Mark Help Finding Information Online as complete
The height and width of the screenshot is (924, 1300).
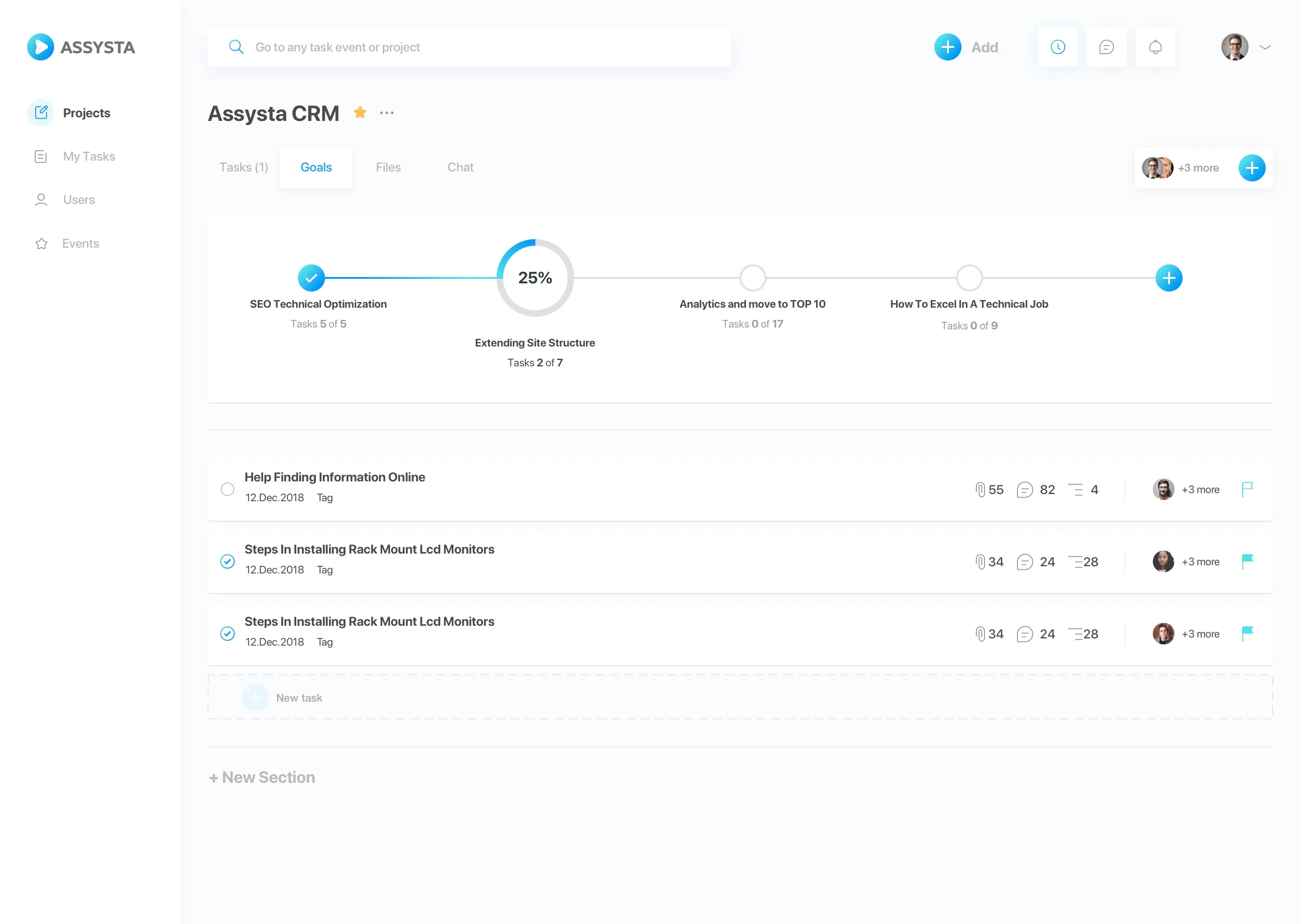[x=227, y=490]
